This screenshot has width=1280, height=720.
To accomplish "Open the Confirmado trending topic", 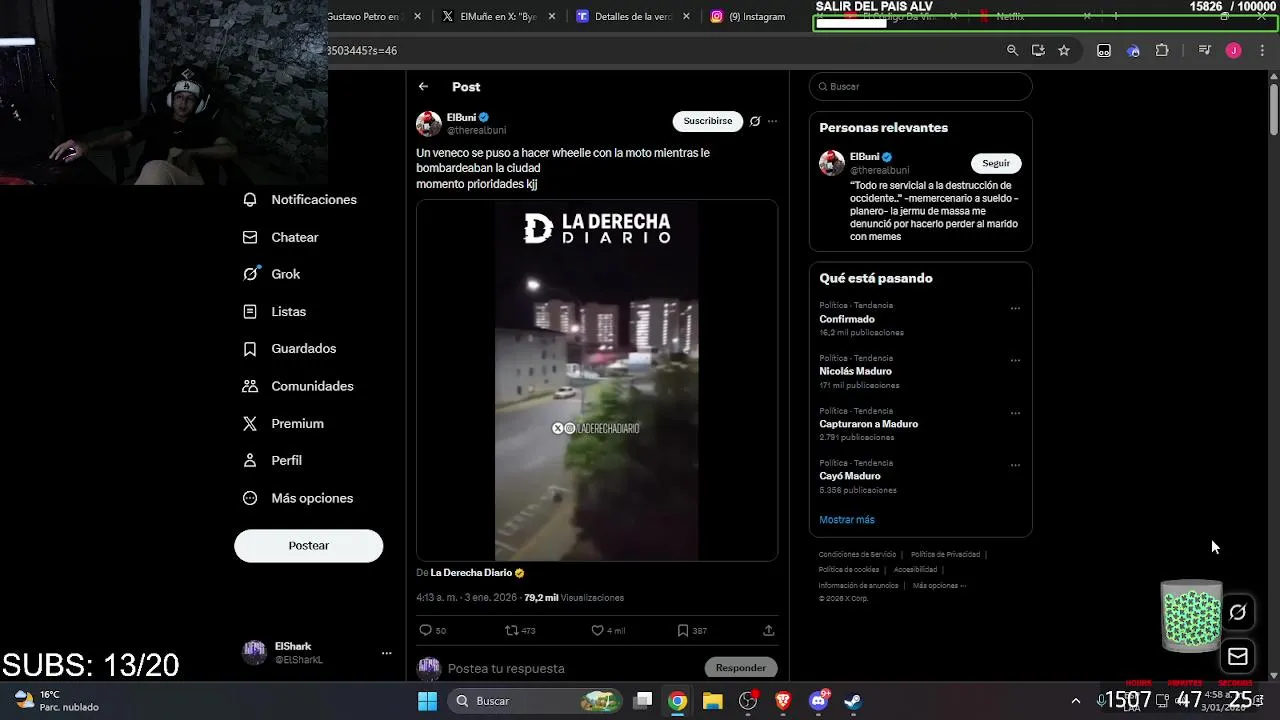I will coord(847,319).
